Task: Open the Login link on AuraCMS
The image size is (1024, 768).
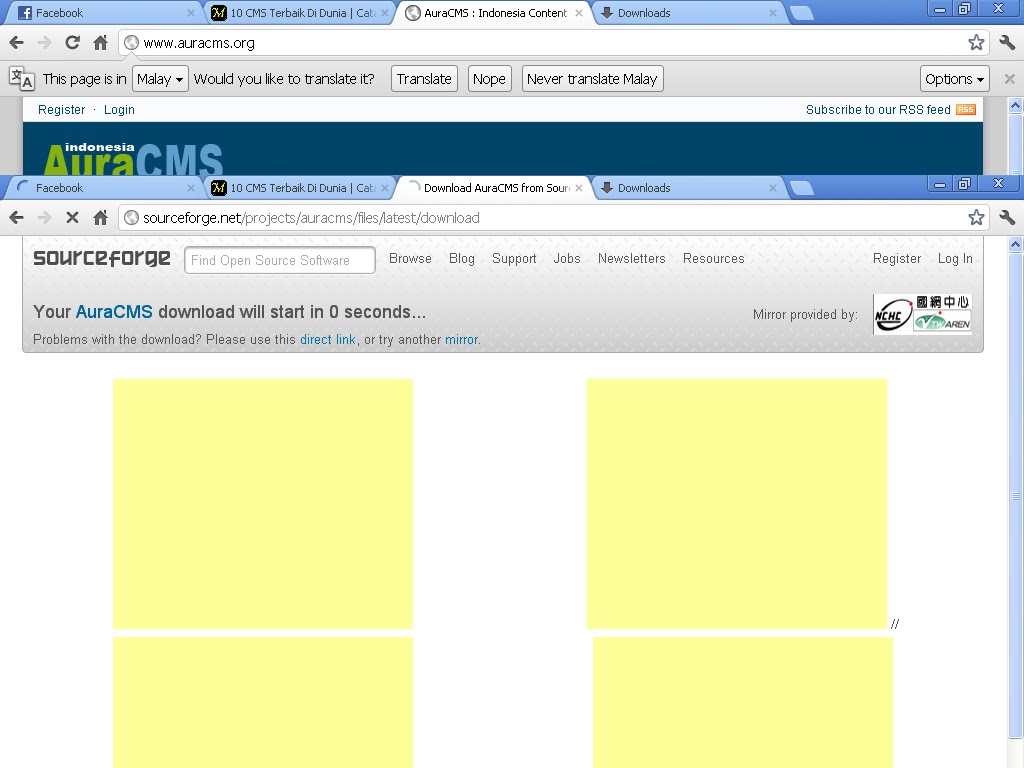Action: click(x=120, y=110)
